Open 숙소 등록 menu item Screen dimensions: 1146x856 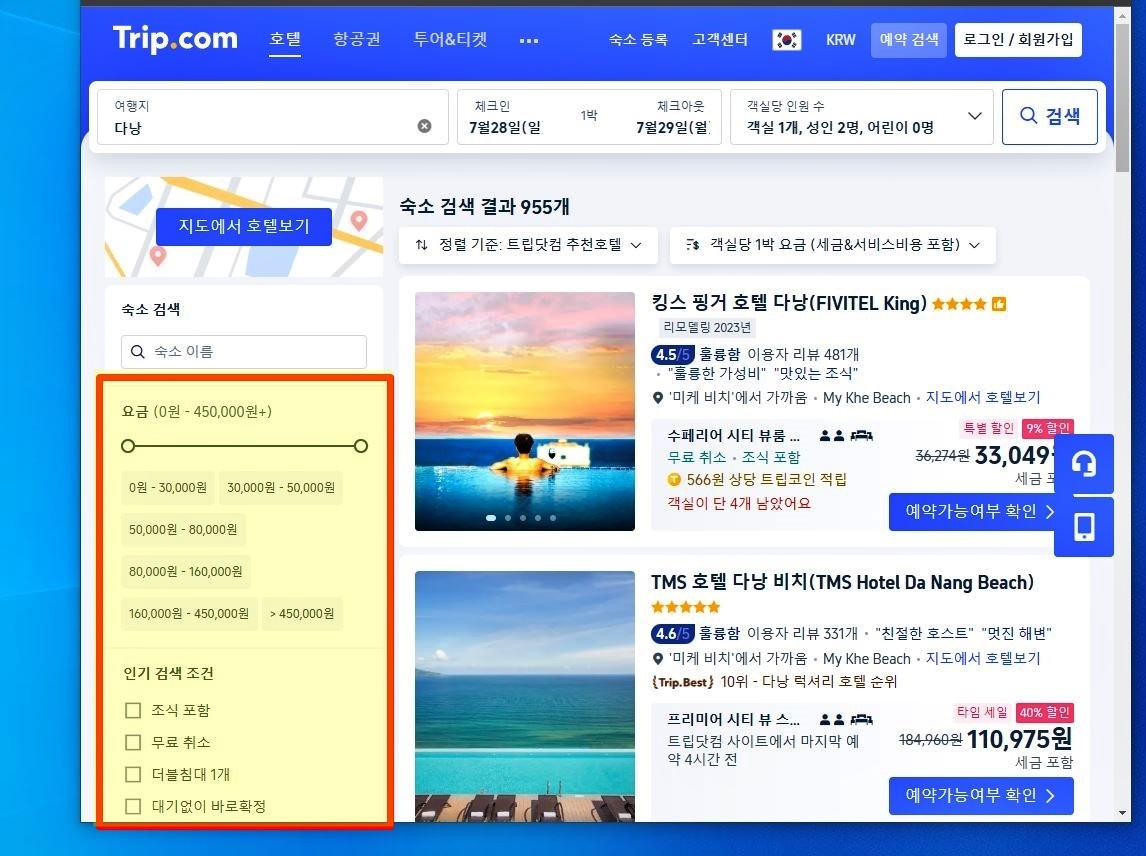[638, 39]
